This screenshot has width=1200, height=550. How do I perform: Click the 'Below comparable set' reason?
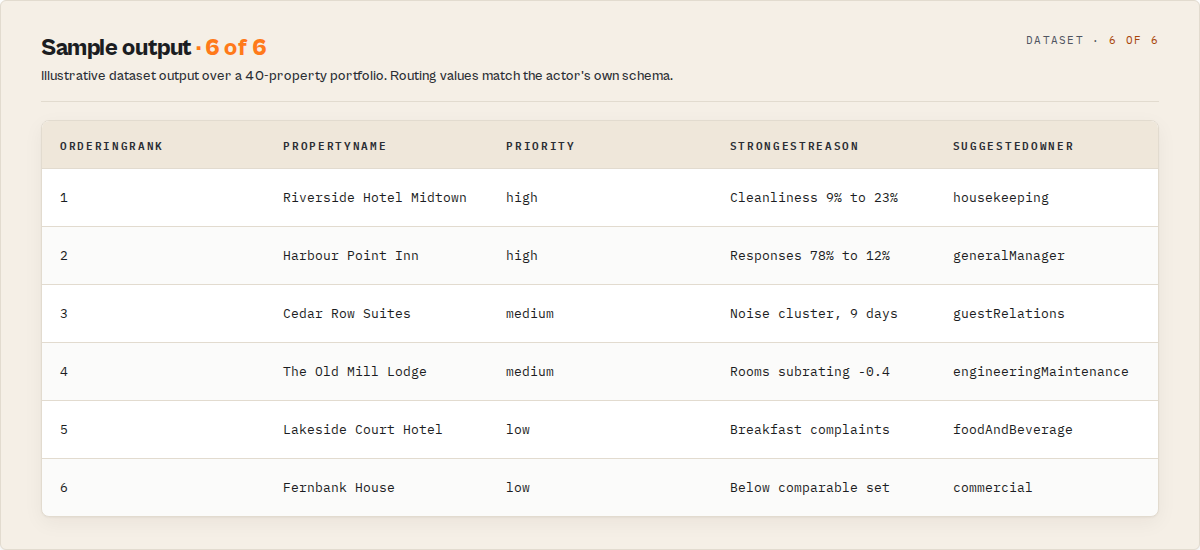click(x=810, y=488)
